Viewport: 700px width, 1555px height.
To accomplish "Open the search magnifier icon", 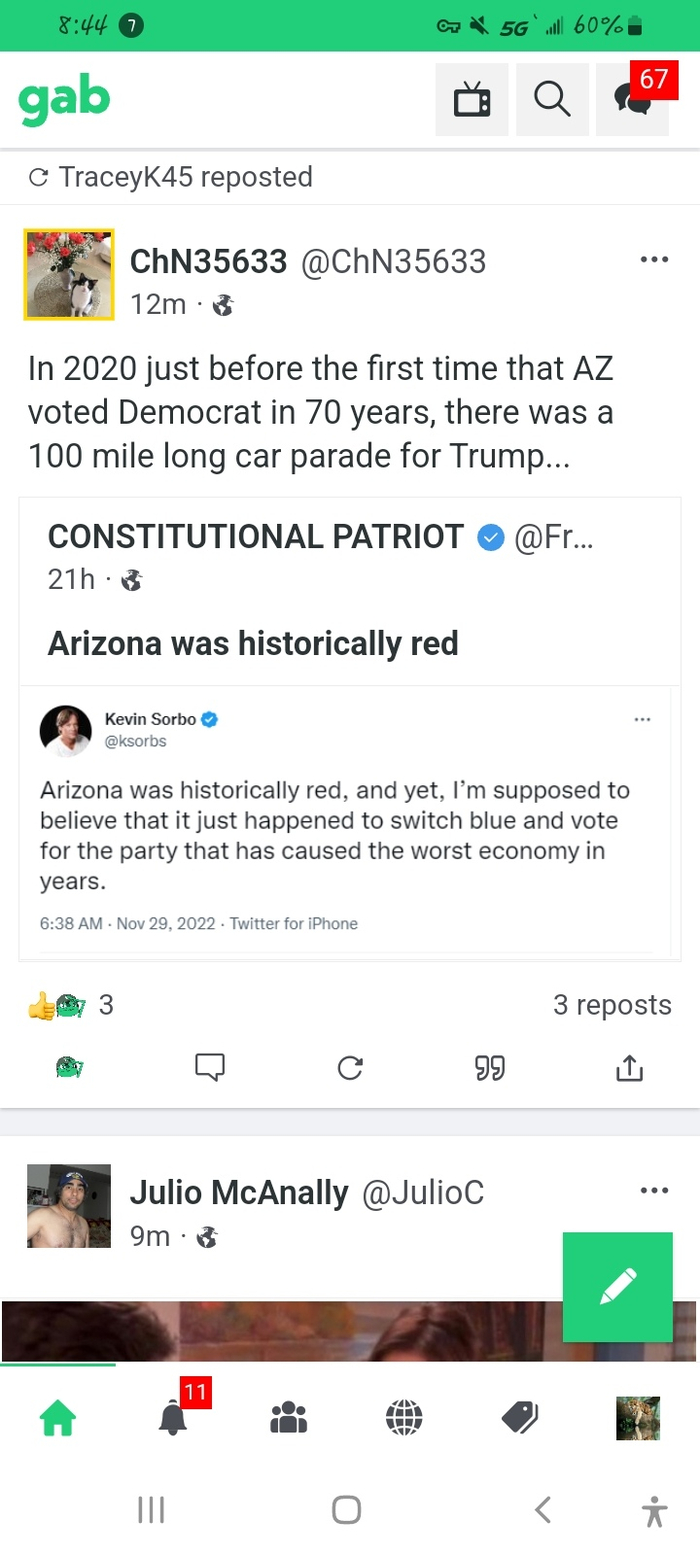I will (552, 99).
